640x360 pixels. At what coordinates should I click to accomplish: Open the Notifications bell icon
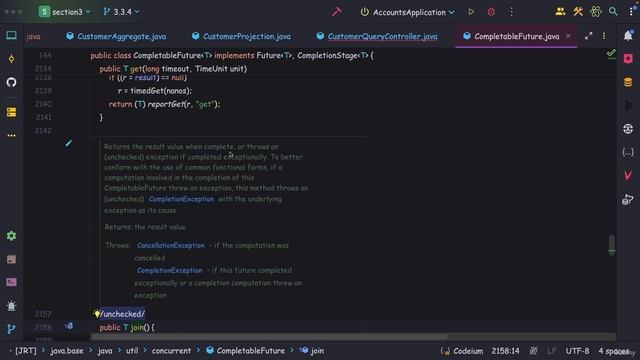tap(628, 36)
